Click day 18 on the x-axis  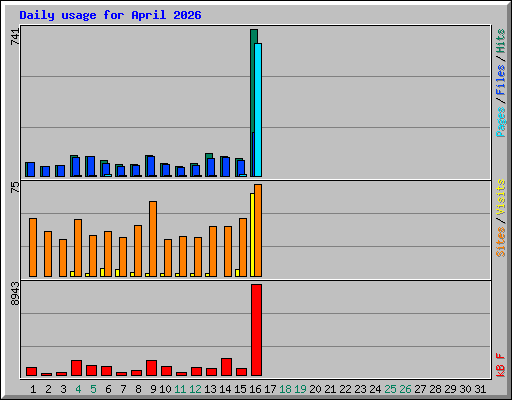tap(285, 389)
